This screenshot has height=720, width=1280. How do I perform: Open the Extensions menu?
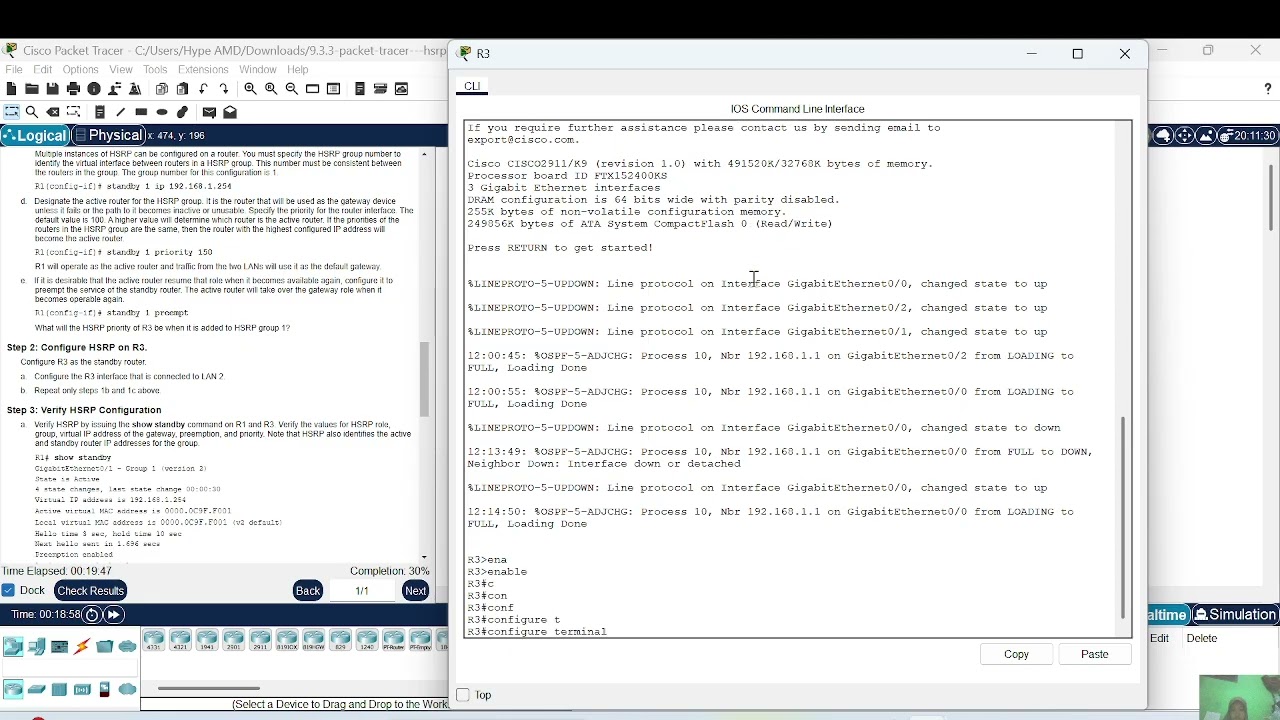click(203, 70)
